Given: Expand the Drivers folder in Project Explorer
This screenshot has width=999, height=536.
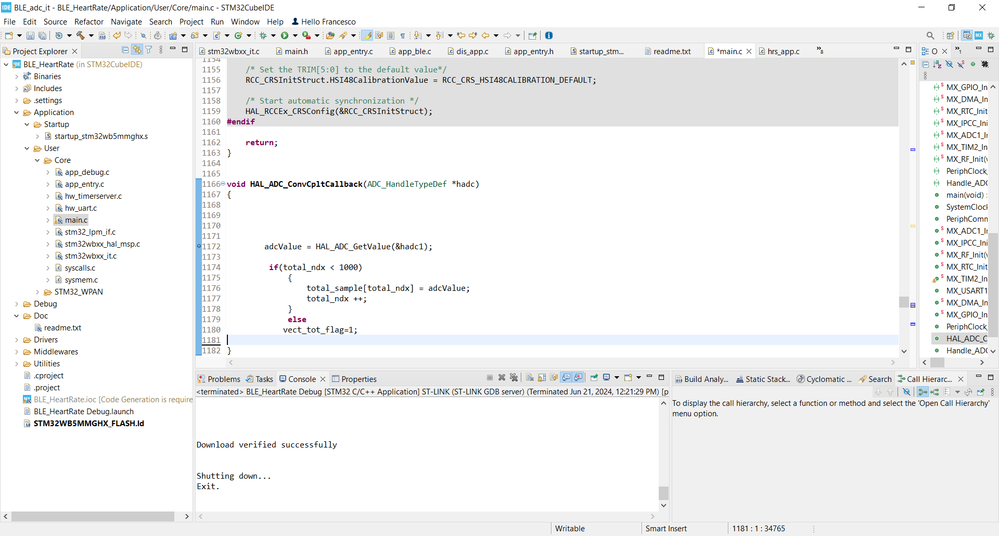Looking at the screenshot, I should [x=17, y=340].
